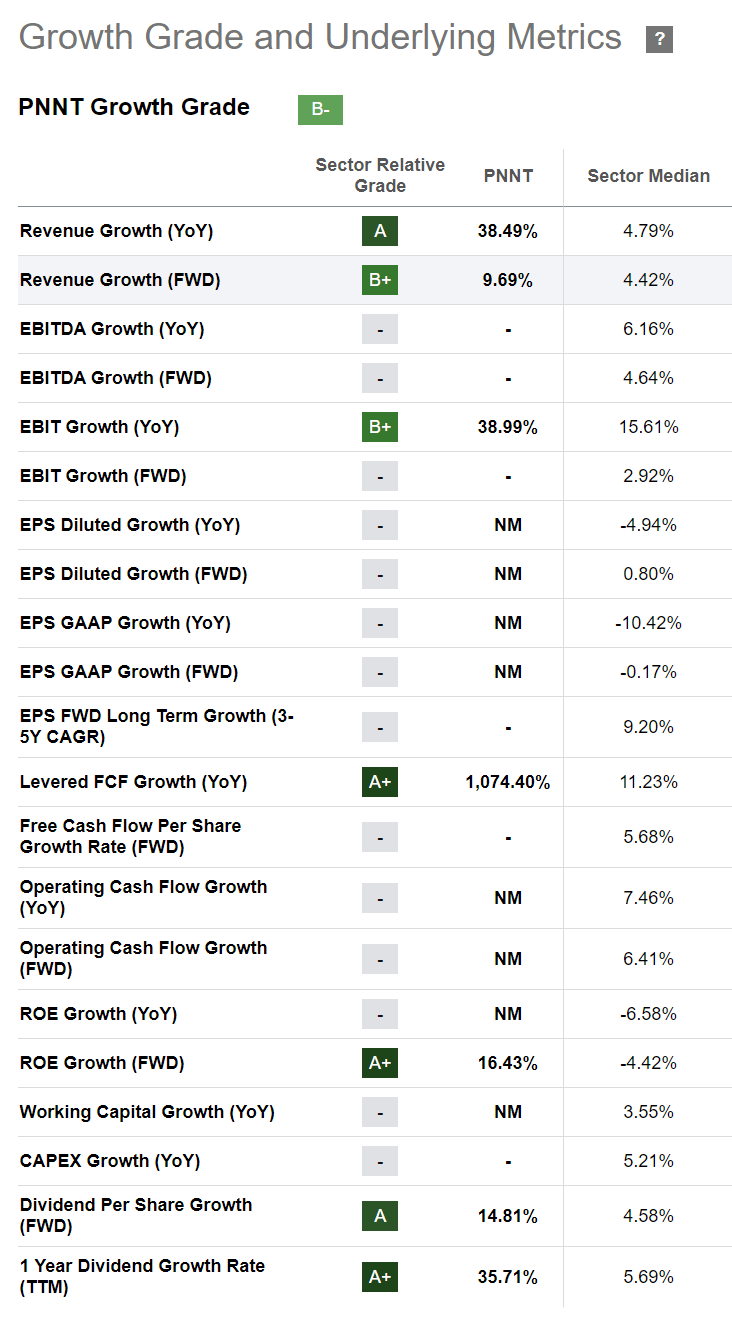Select the Sector Relative Grade column header
The height and width of the screenshot is (1344, 732).
point(380,175)
